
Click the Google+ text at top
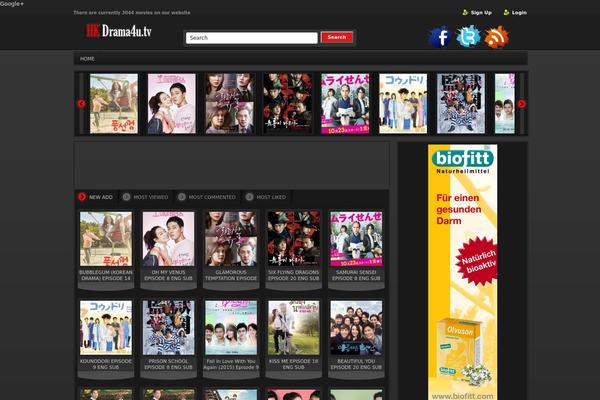click(12, 3)
